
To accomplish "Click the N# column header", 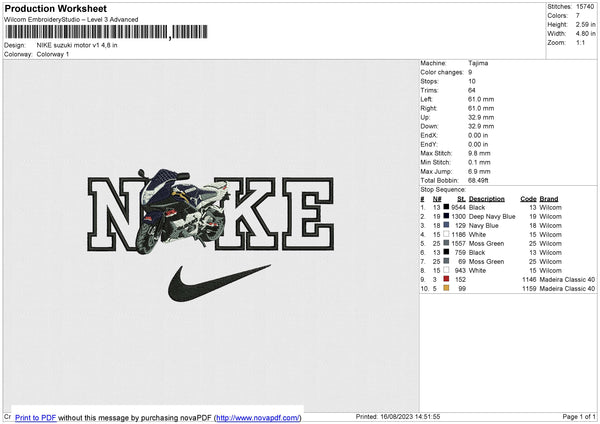I will tap(437, 199).
